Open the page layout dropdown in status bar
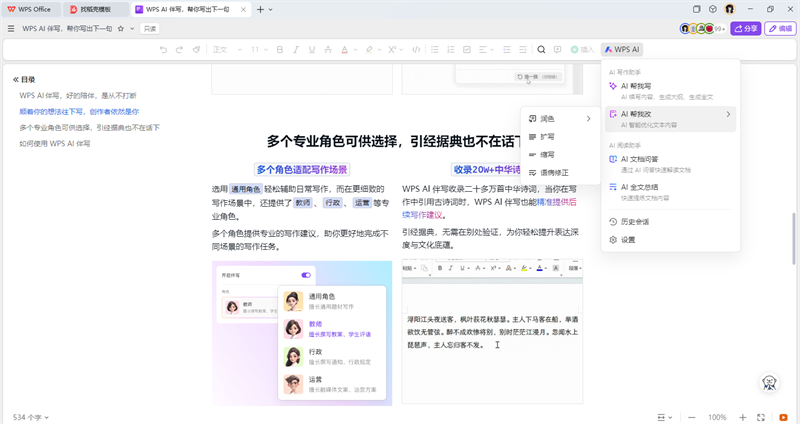The width and height of the screenshot is (800, 424). point(665,417)
